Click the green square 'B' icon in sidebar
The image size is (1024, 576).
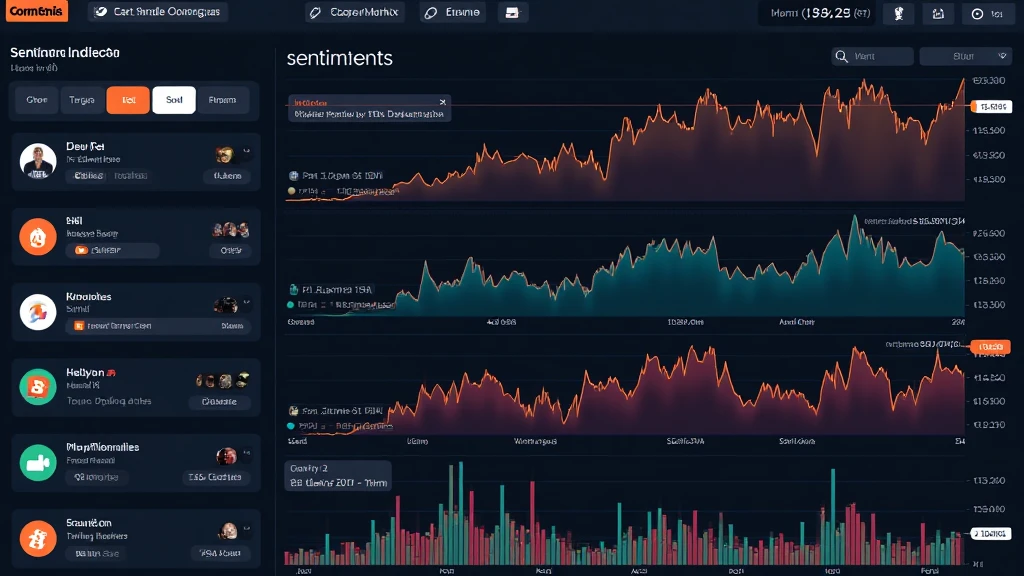[x=38, y=387]
